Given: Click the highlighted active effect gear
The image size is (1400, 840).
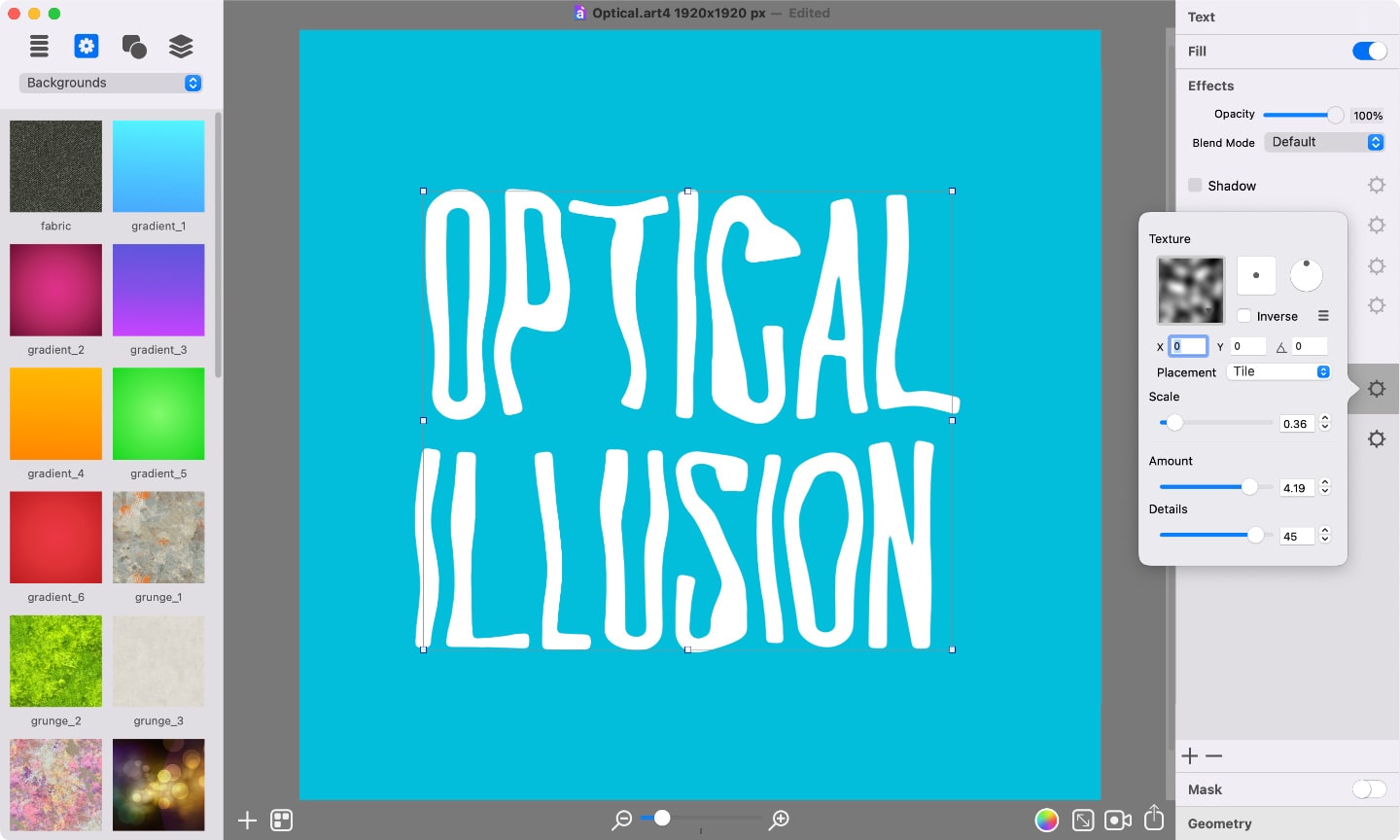Looking at the screenshot, I should click(x=1377, y=389).
